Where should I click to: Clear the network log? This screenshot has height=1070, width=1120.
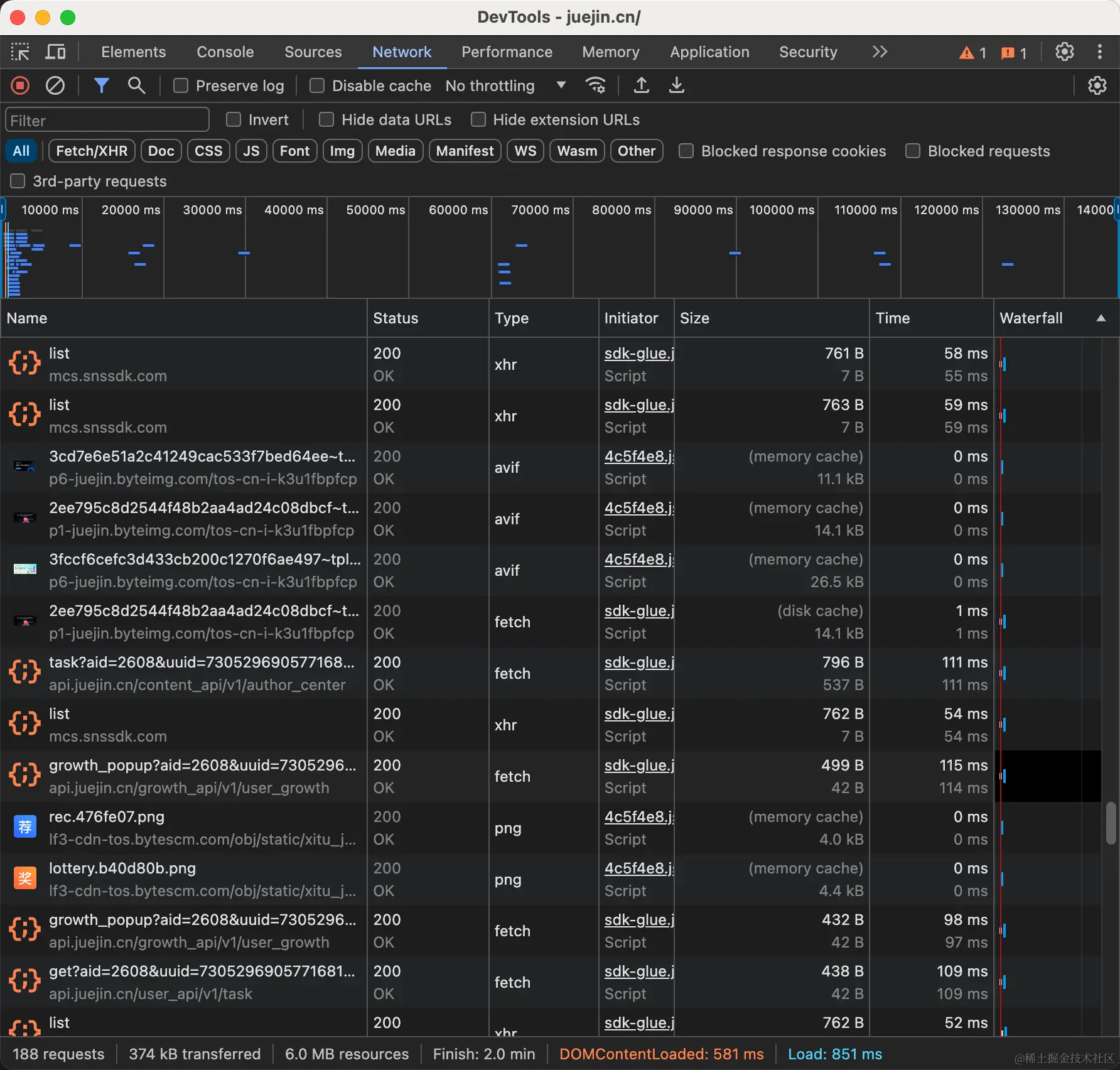tap(55, 85)
